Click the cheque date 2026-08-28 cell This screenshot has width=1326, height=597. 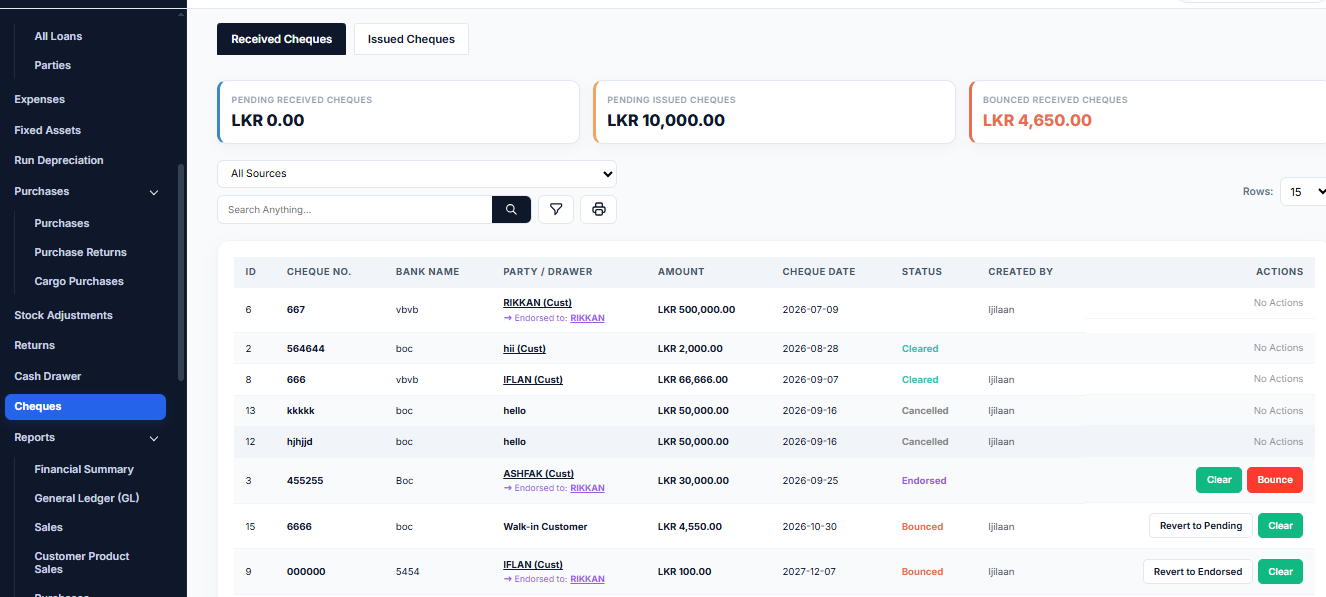click(810, 349)
